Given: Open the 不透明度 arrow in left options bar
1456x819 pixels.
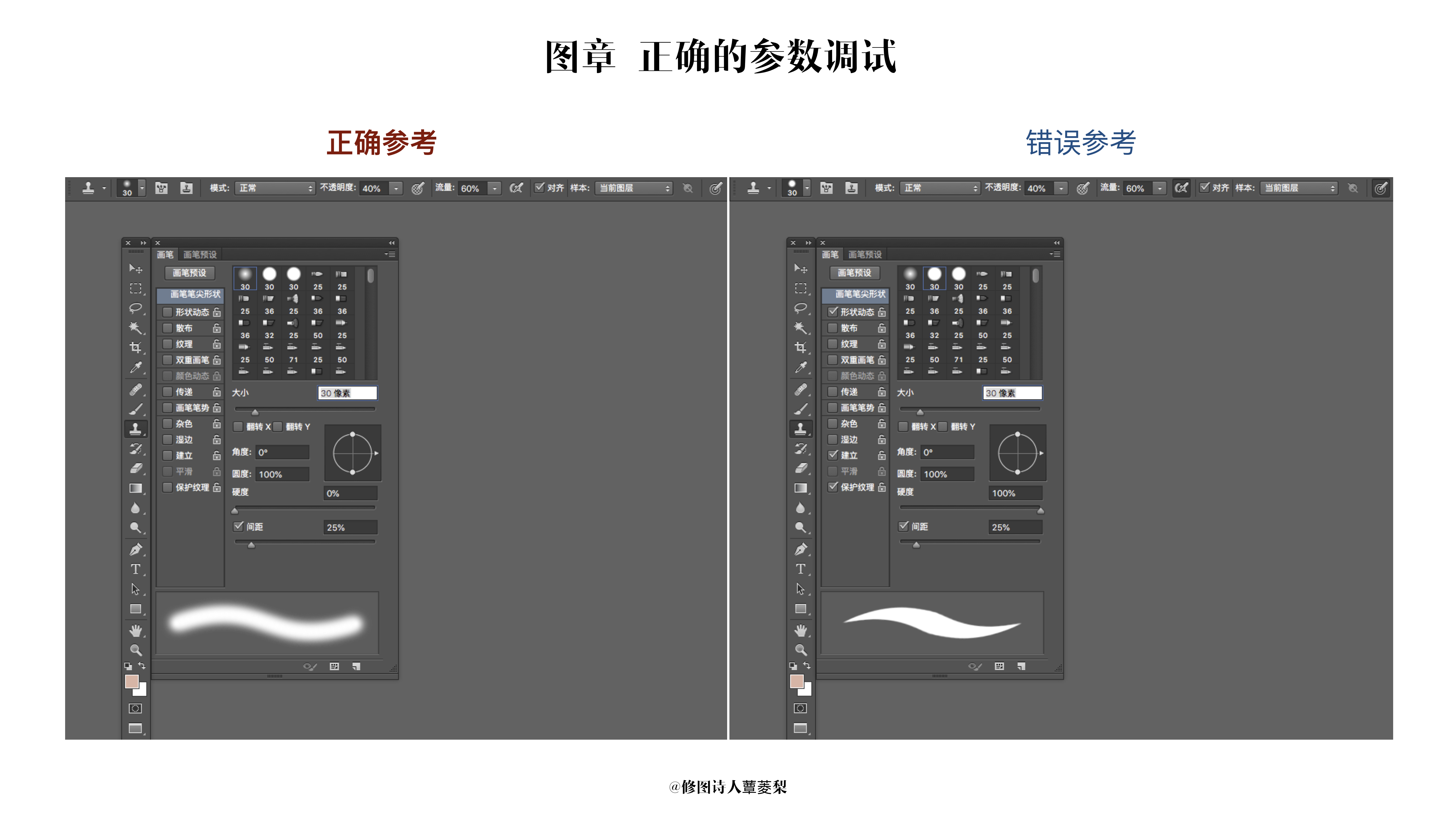Looking at the screenshot, I should tap(396, 188).
